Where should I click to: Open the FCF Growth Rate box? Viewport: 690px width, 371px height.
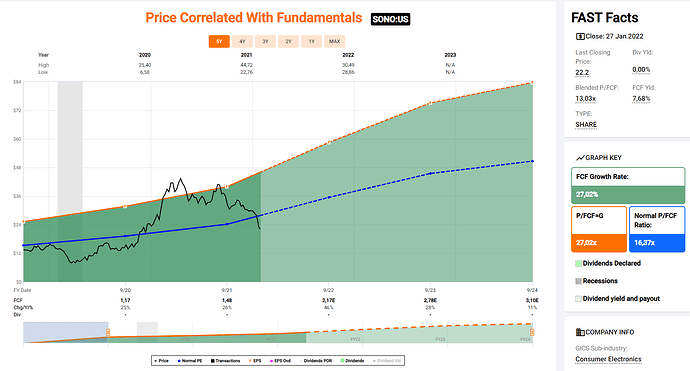628,185
